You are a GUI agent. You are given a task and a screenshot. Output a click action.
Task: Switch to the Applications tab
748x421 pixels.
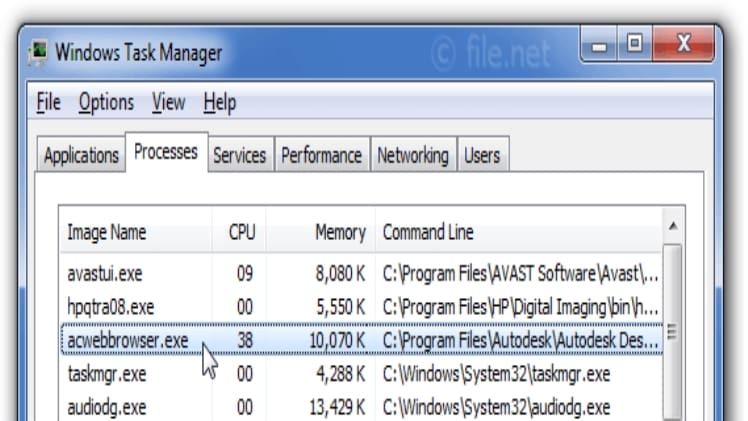(81, 155)
